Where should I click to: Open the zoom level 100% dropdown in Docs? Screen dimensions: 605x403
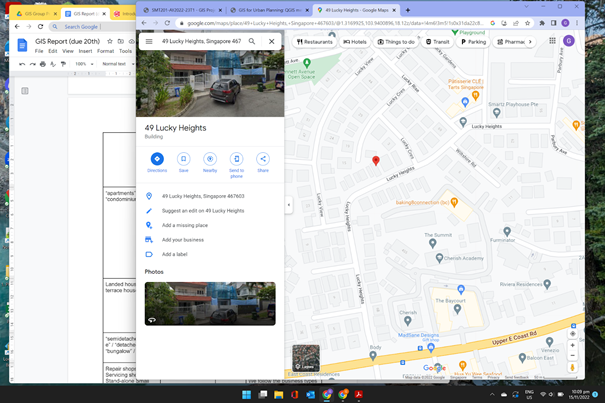pos(84,64)
